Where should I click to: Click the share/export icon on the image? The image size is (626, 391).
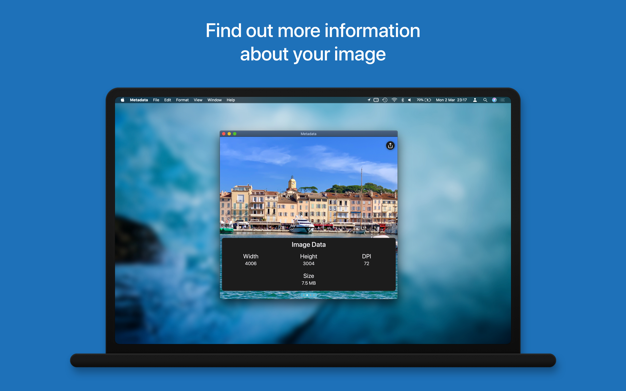(390, 146)
